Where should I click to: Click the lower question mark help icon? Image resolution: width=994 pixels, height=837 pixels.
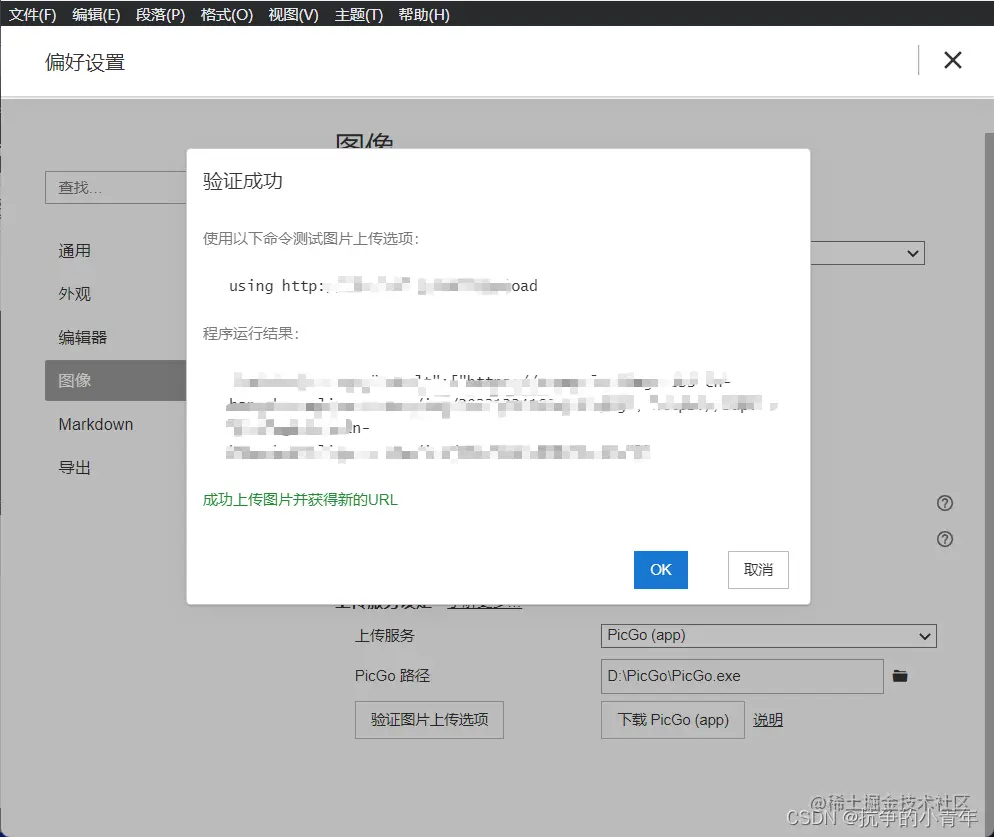(945, 539)
